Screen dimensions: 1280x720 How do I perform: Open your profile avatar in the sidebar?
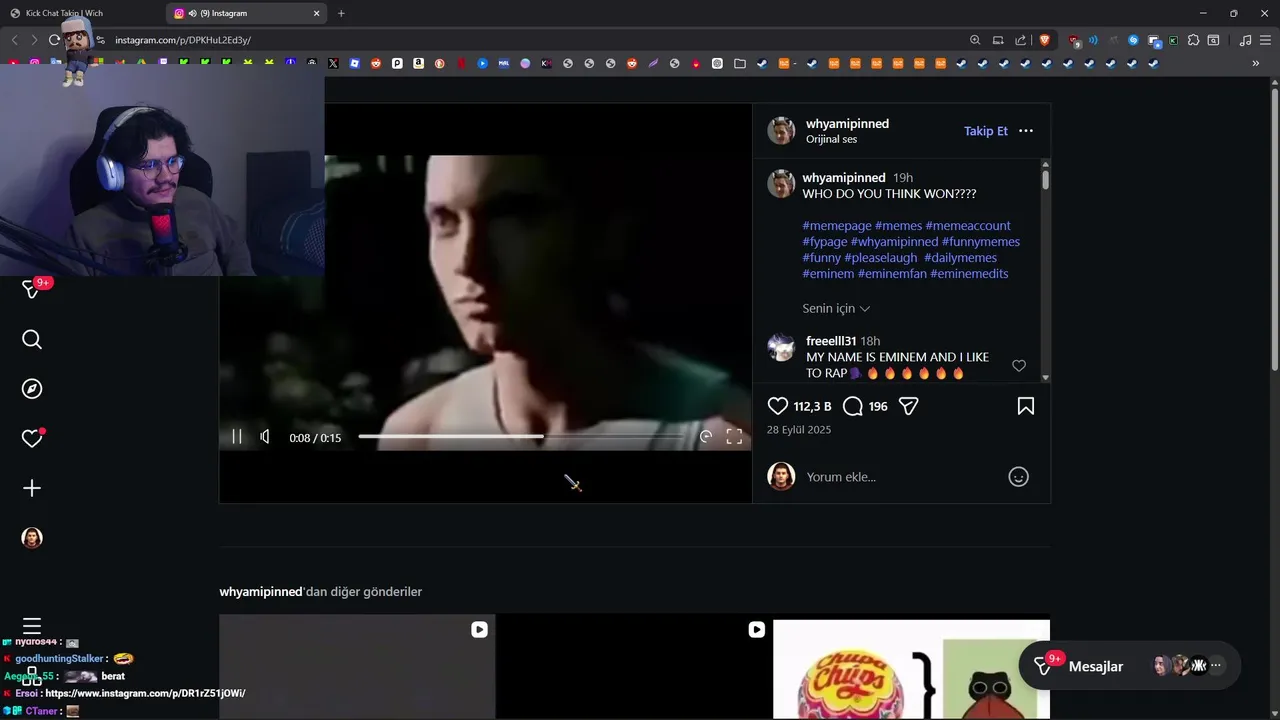pos(32,538)
